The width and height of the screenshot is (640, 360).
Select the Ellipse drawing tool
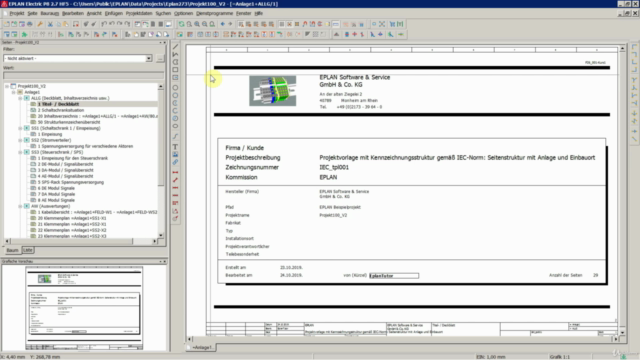[176, 126]
